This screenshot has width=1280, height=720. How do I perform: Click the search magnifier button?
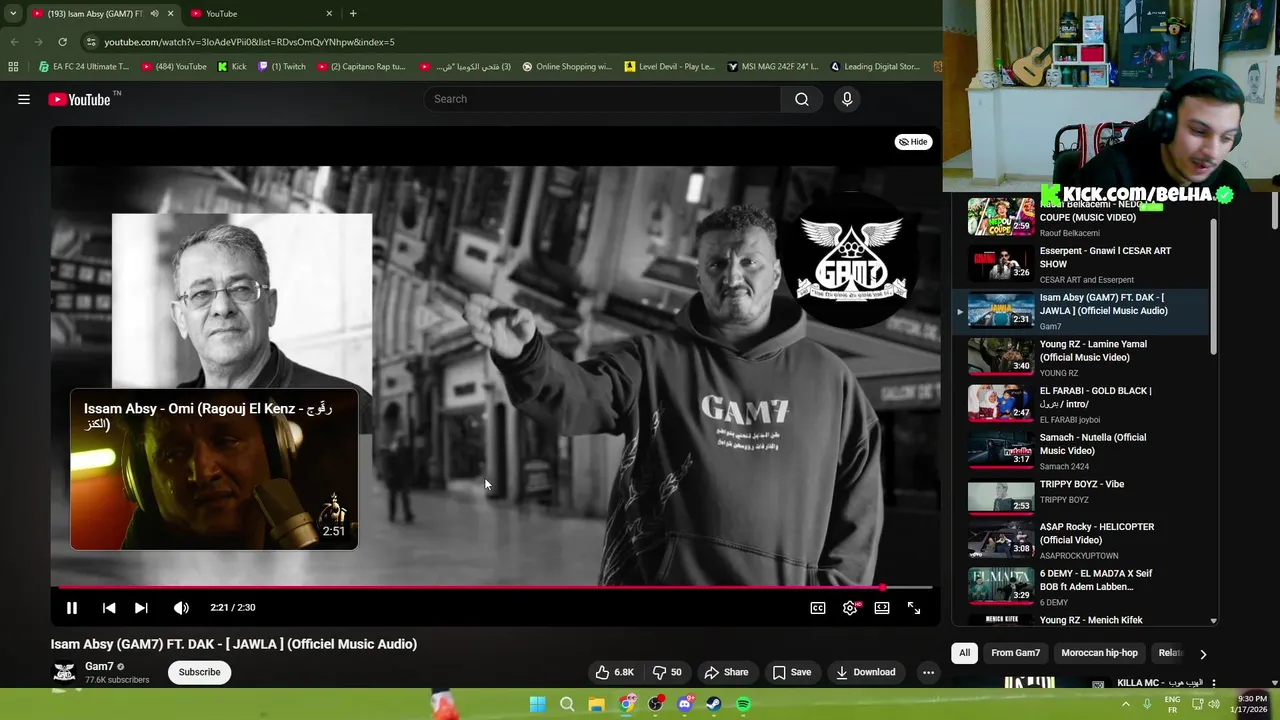pyautogui.click(x=801, y=99)
